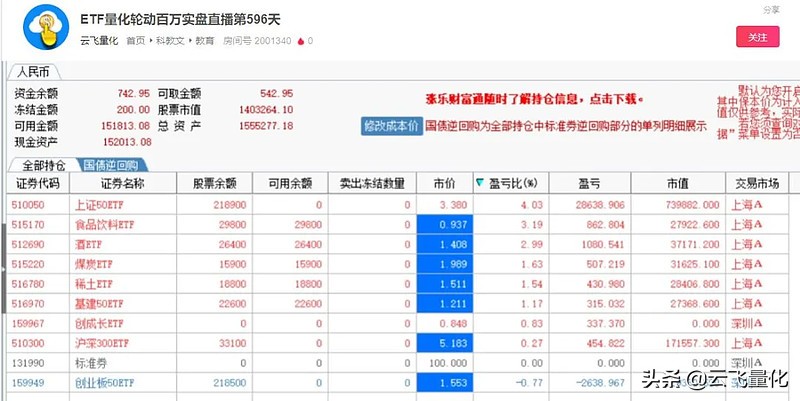Select the 沪深300ETF row name
Viewport: 800px width, 401px height.
coord(103,343)
